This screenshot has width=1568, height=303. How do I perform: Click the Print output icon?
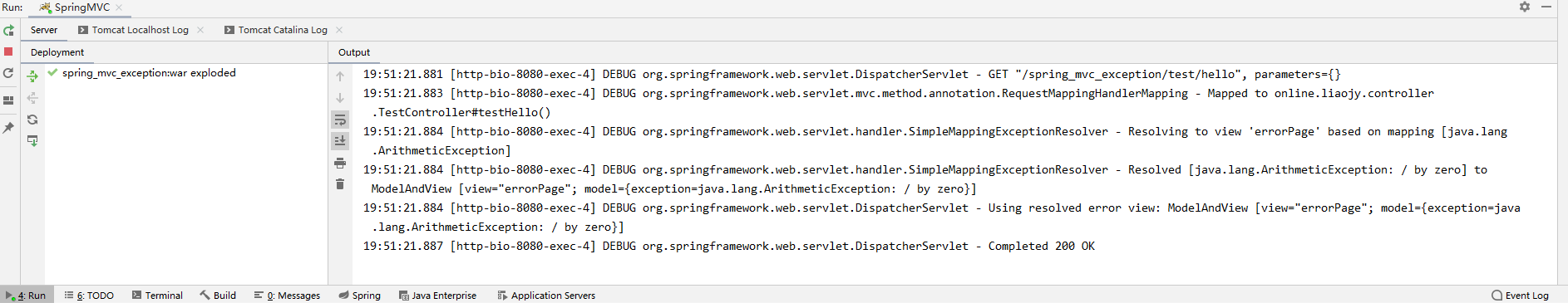click(340, 163)
